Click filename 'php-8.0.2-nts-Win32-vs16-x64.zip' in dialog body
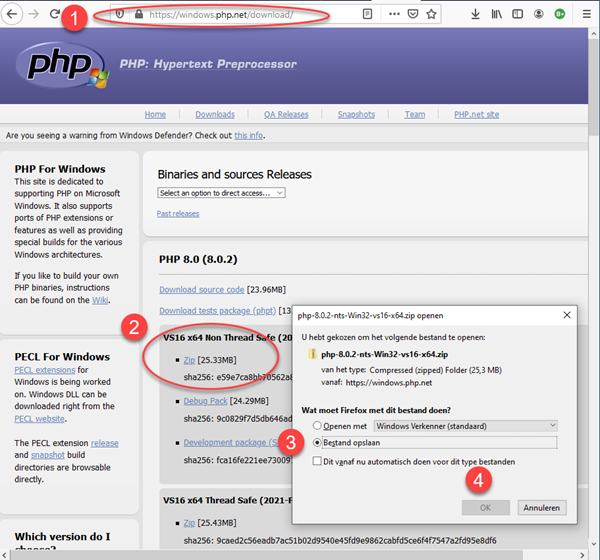Image resolution: width=600 pixels, height=560 pixels. 385,354
